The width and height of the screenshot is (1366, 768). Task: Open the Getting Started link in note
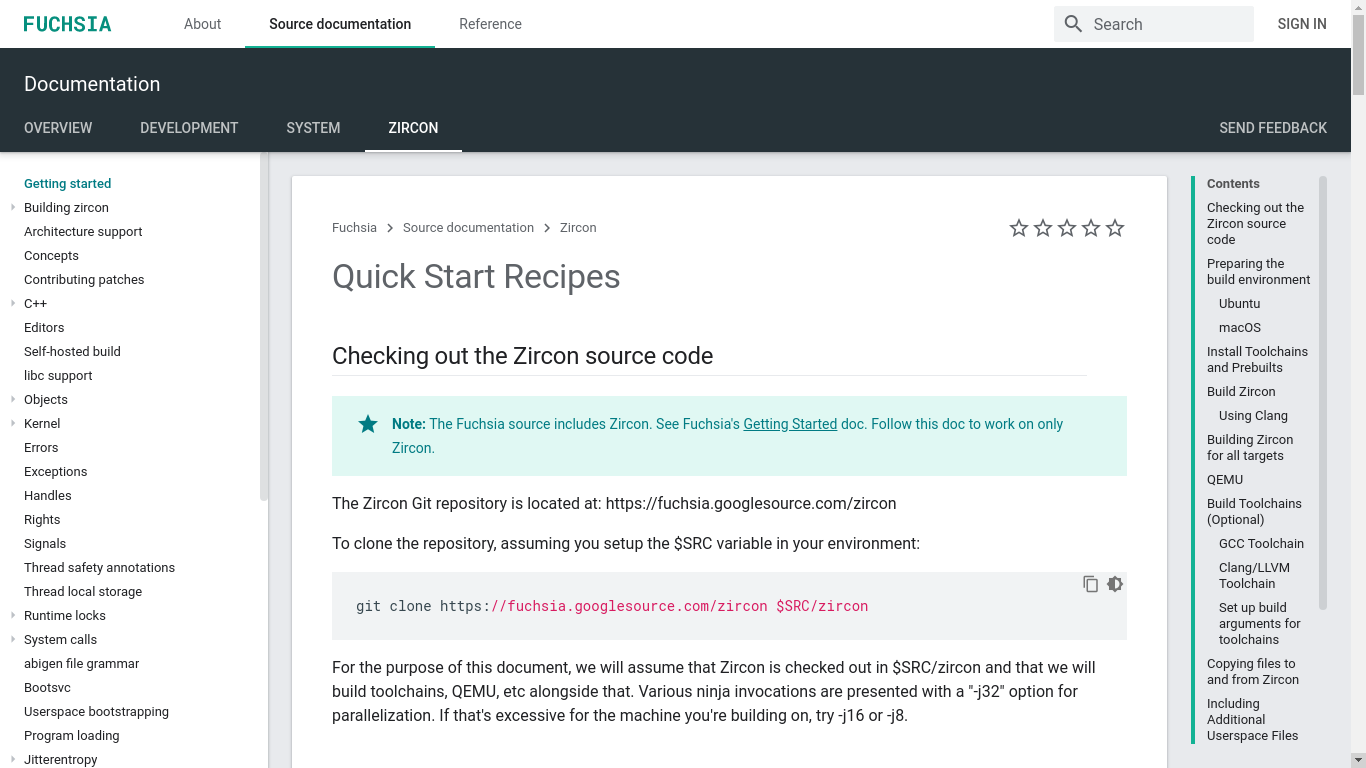pos(790,424)
